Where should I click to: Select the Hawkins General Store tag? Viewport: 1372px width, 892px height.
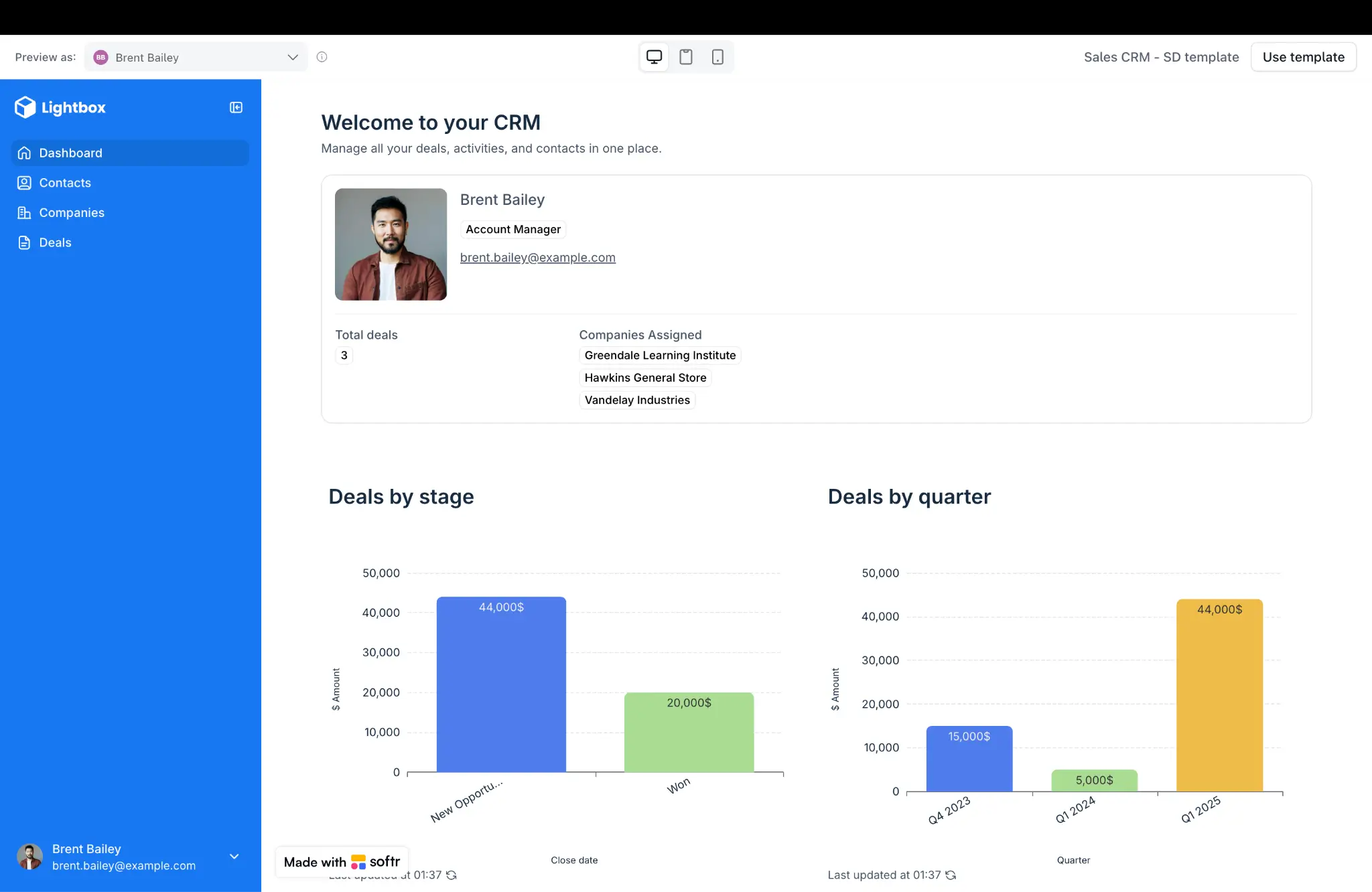point(644,377)
